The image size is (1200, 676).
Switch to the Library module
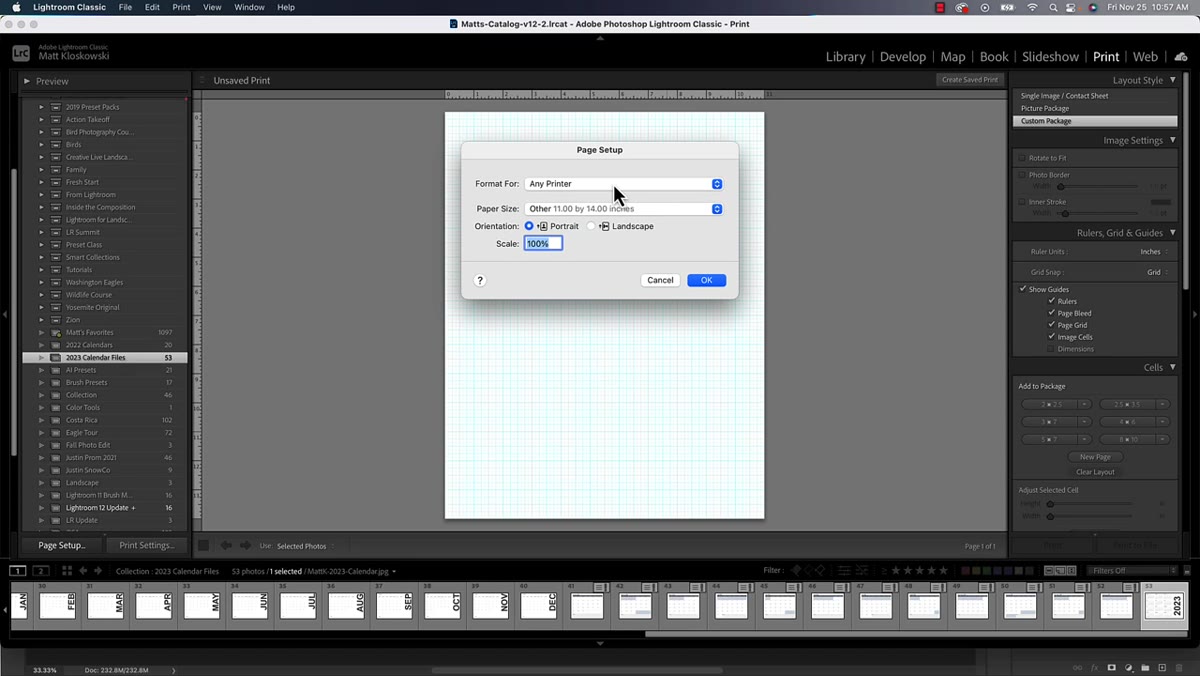[x=845, y=57]
